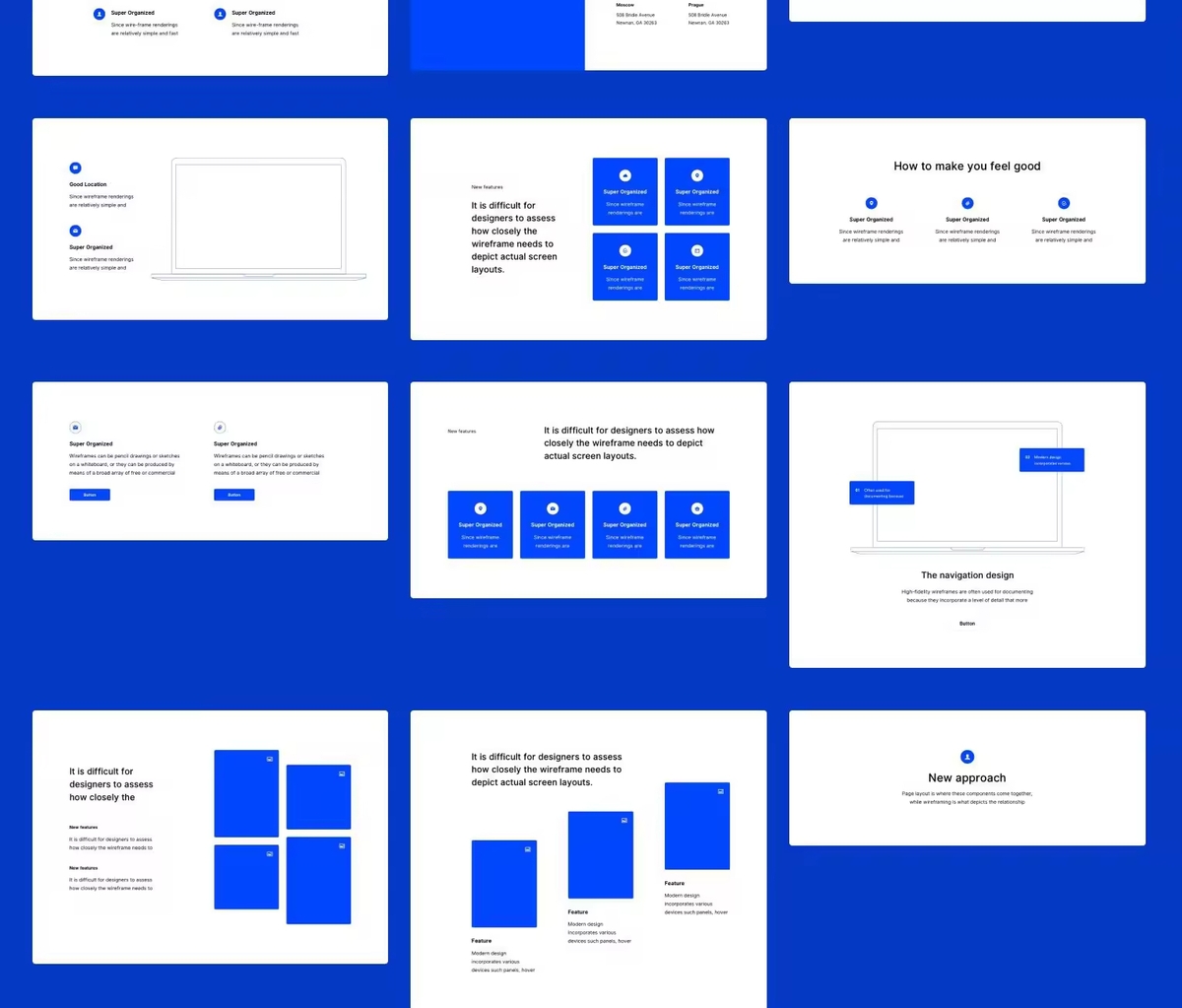This screenshot has height=1008, width=1182.
Task: Click the user icon above New approach
Action: point(967,757)
